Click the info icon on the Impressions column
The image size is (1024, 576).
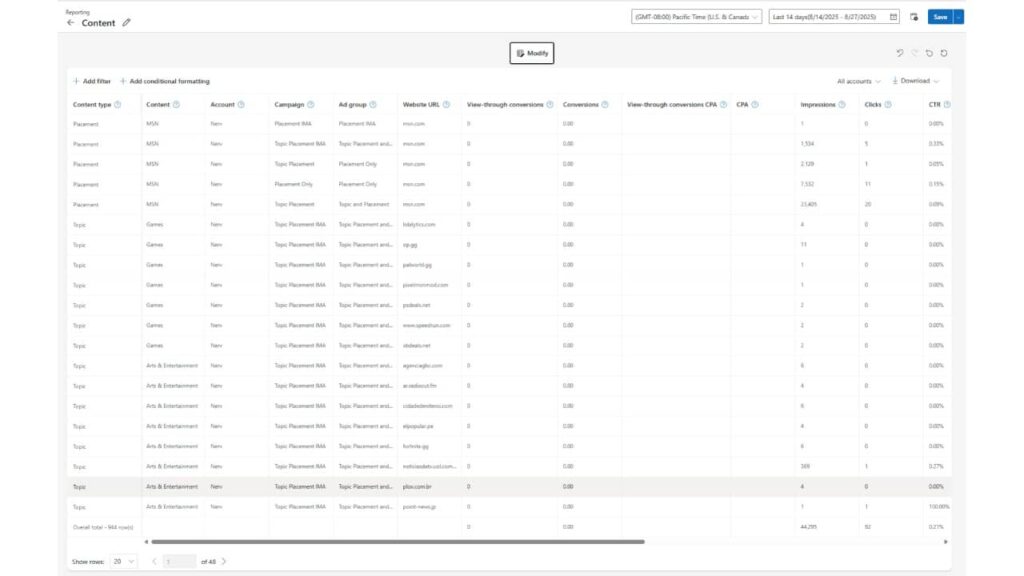[x=841, y=105]
